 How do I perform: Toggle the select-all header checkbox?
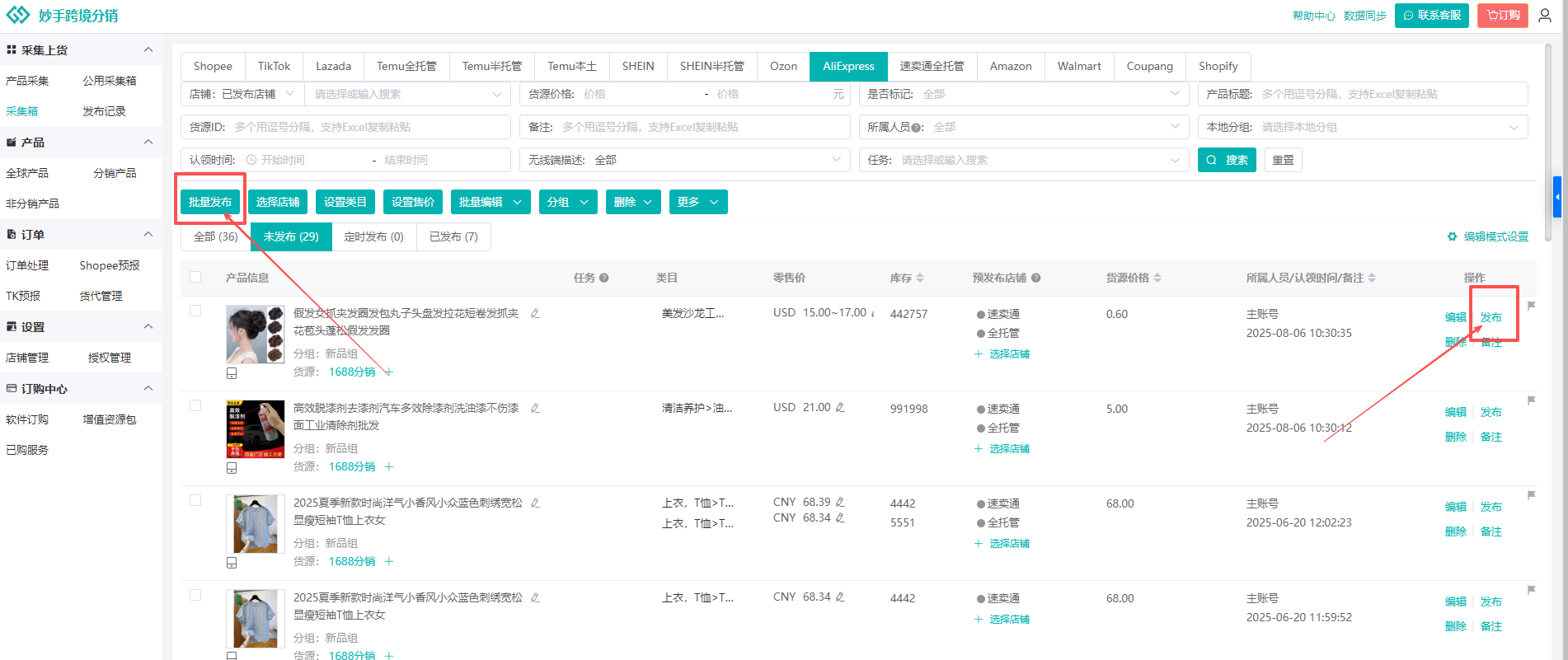(x=195, y=278)
